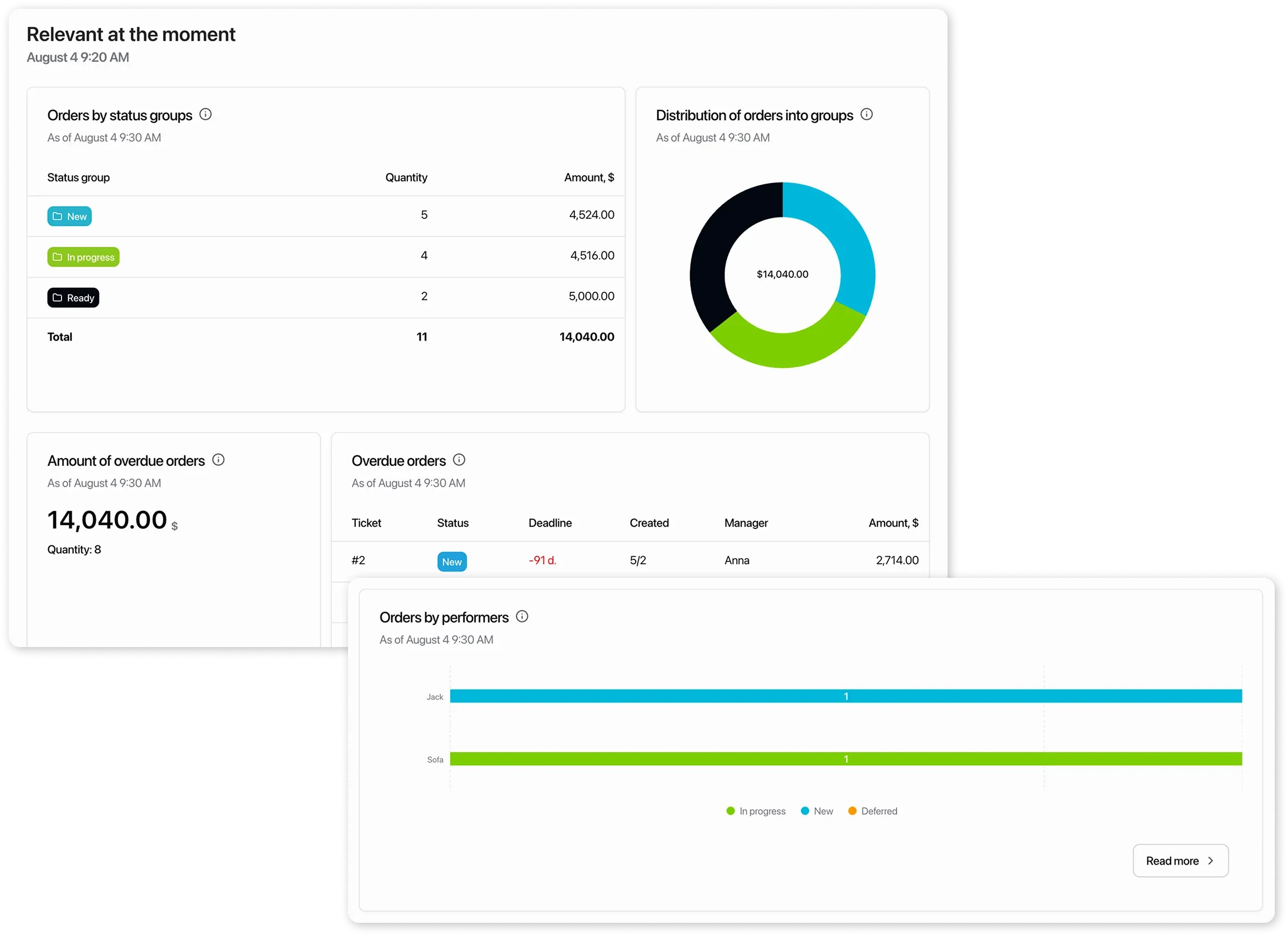Click the Read more button
The height and width of the screenshot is (936, 1288).
pyautogui.click(x=1180, y=860)
